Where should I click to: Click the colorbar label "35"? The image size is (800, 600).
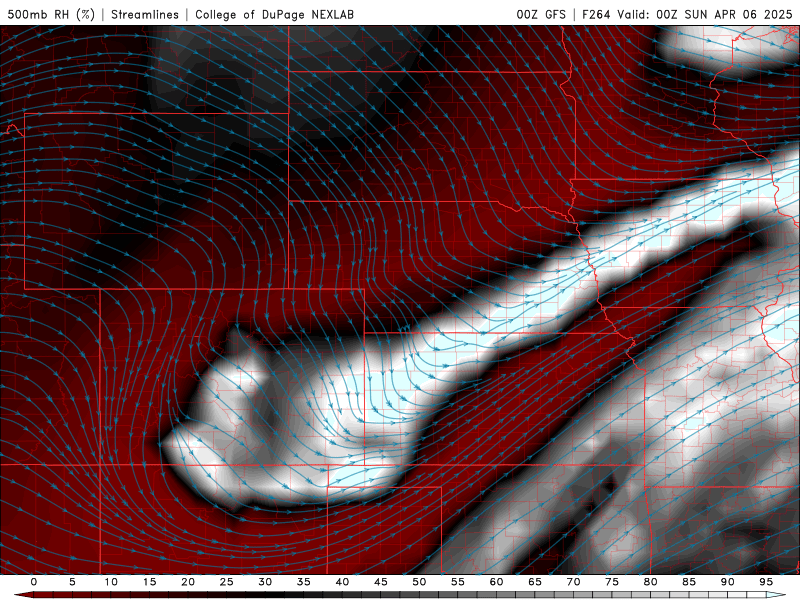coord(304,582)
